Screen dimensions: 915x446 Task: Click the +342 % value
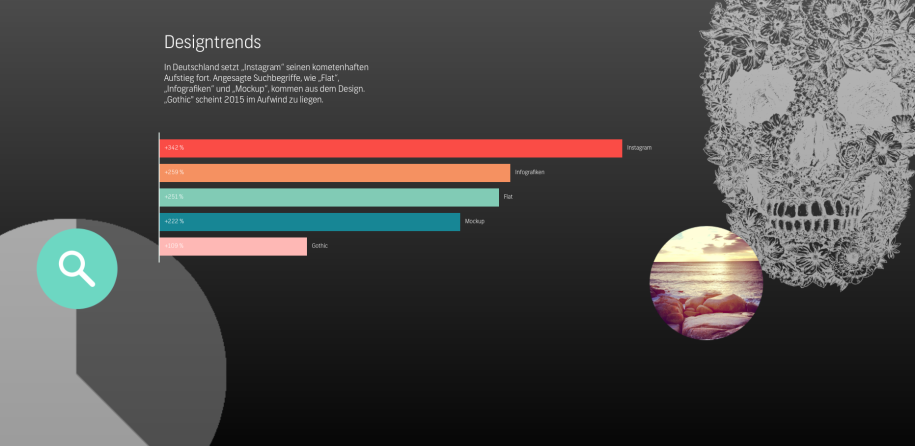pyautogui.click(x=174, y=148)
